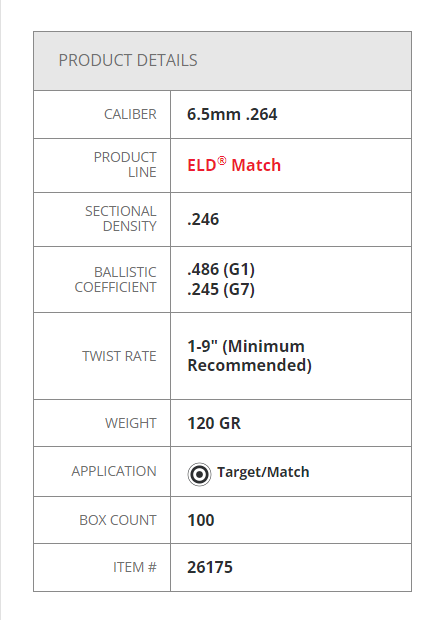Click the Caliber label

(130, 114)
